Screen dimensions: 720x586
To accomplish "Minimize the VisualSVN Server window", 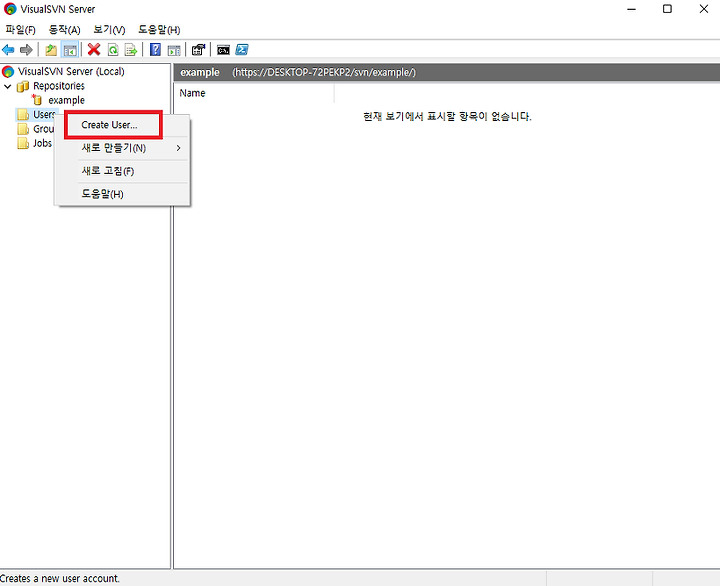I will pyautogui.click(x=632, y=9).
